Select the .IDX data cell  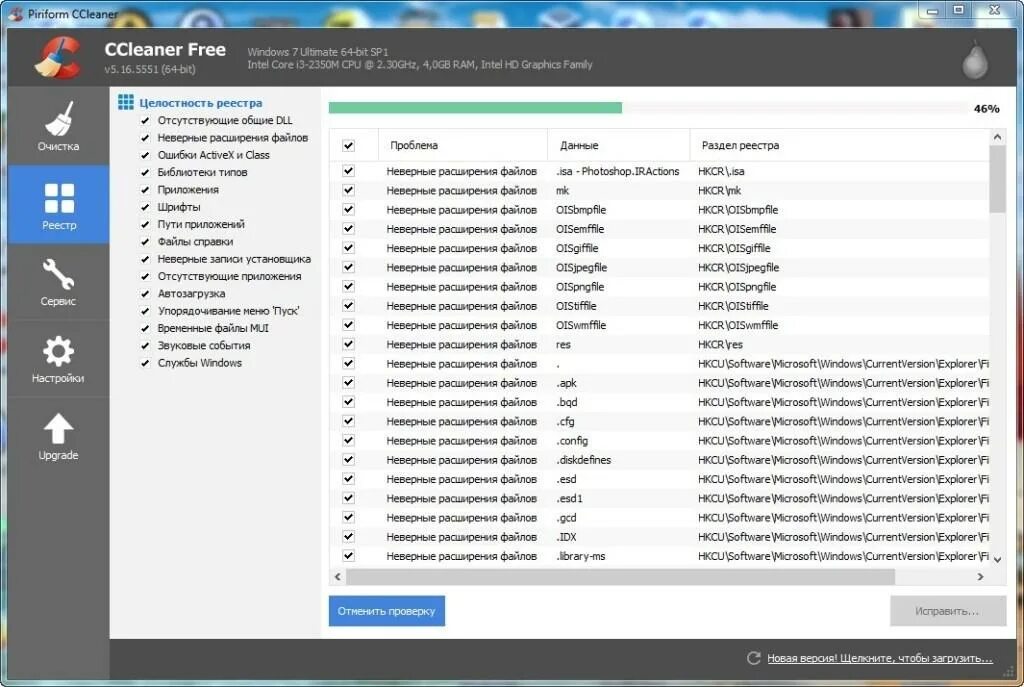[x=566, y=537]
